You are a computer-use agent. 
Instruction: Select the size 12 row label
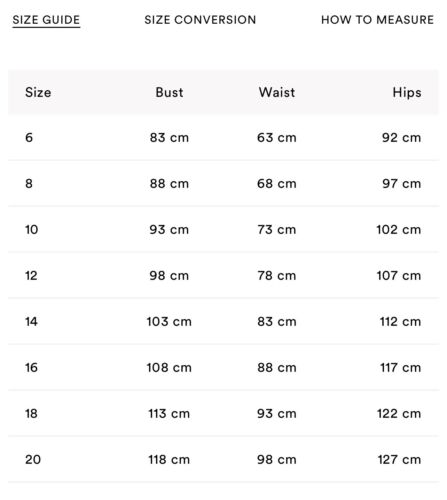[31, 275]
